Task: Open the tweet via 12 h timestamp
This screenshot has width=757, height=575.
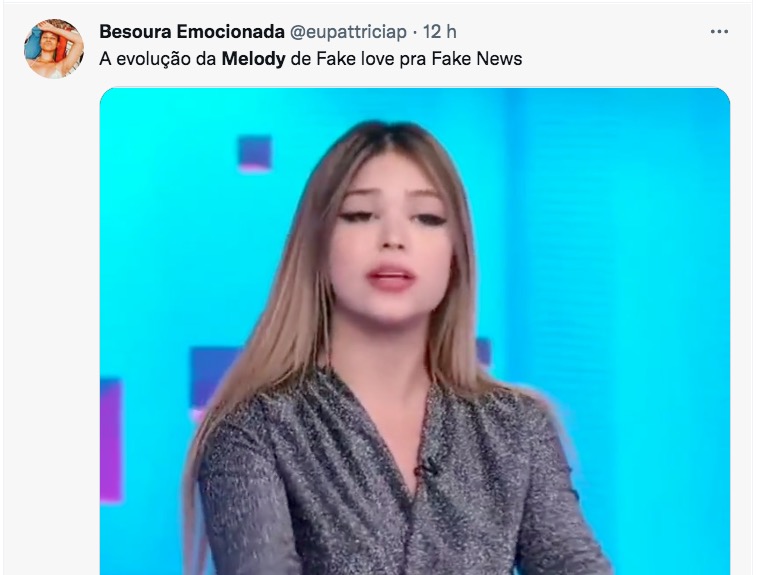Action: 439,32
